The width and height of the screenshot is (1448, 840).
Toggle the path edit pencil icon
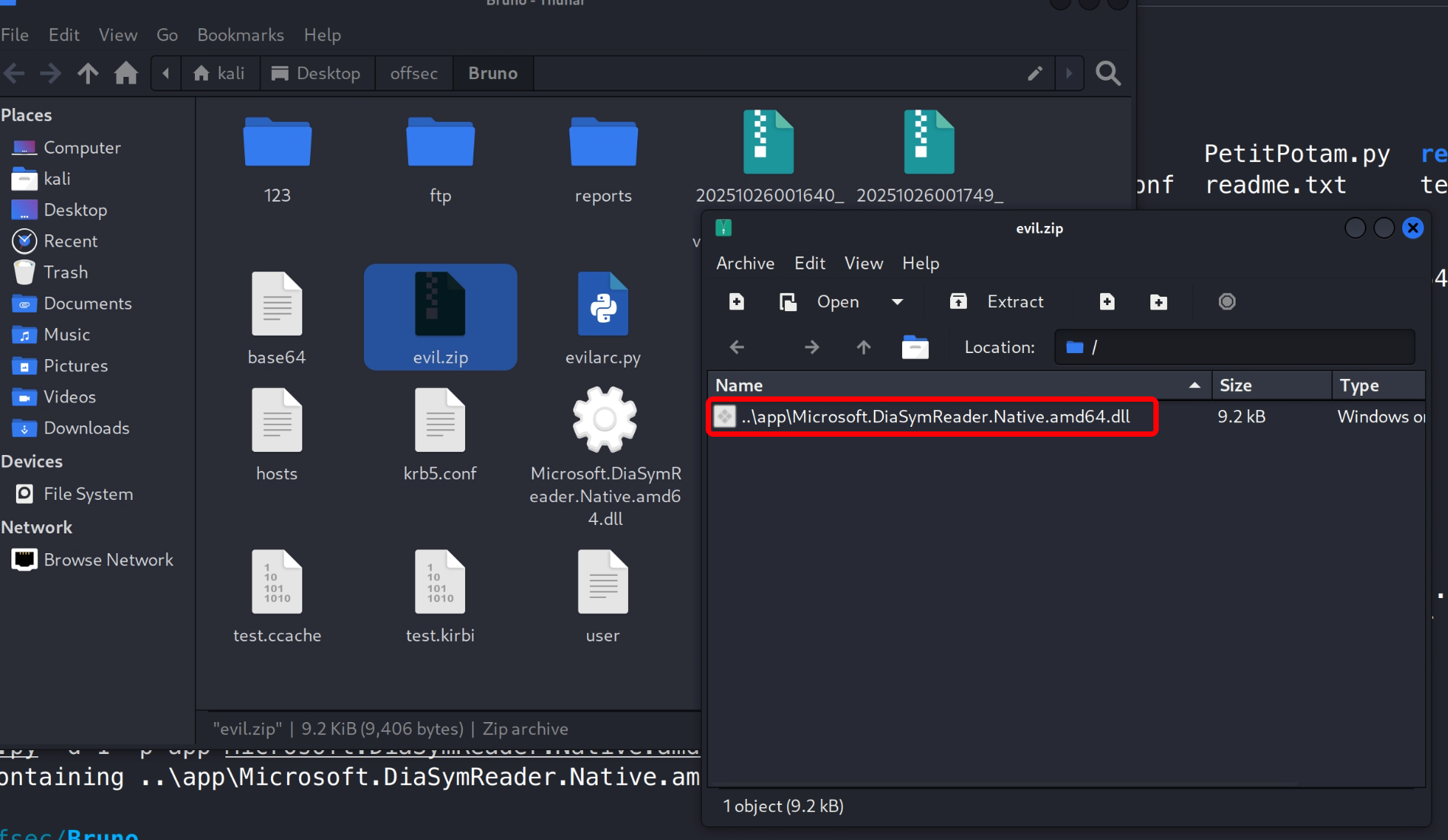click(1035, 74)
